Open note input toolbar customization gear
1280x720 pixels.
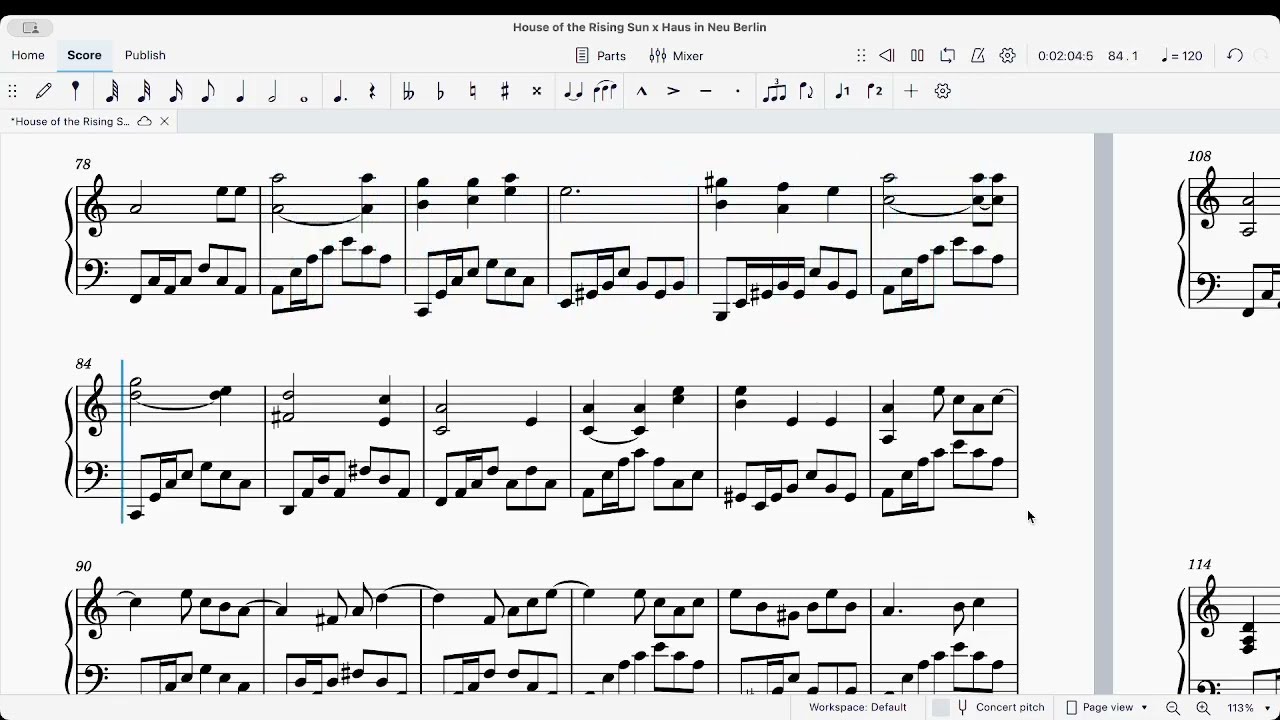point(943,91)
